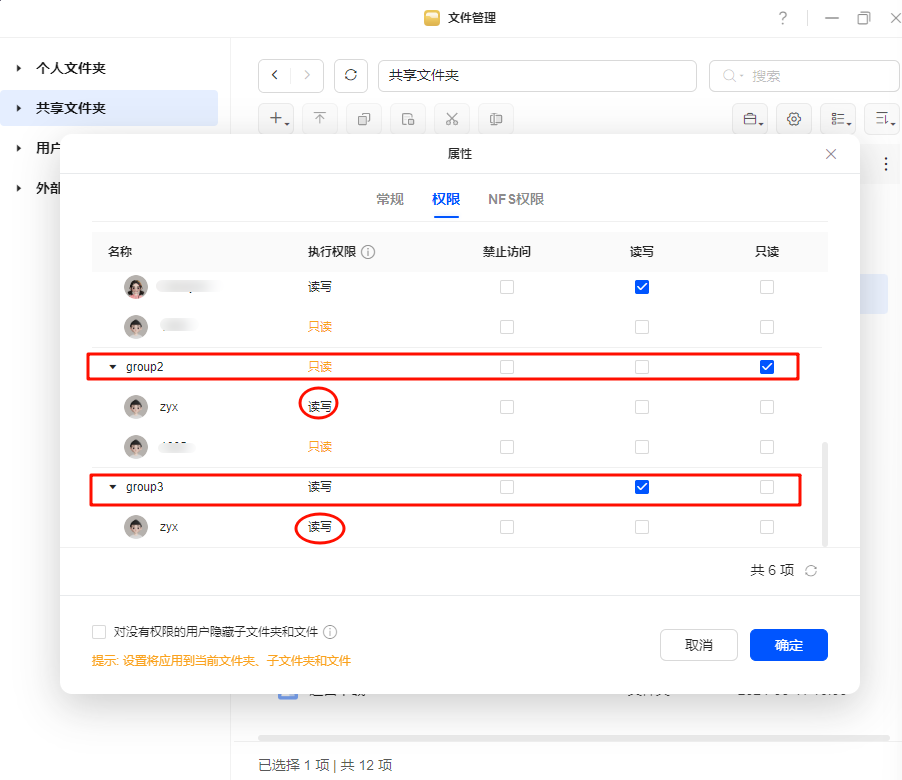Click the refresh folder icon
Viewport: 902px width, 780px height.
350,76
